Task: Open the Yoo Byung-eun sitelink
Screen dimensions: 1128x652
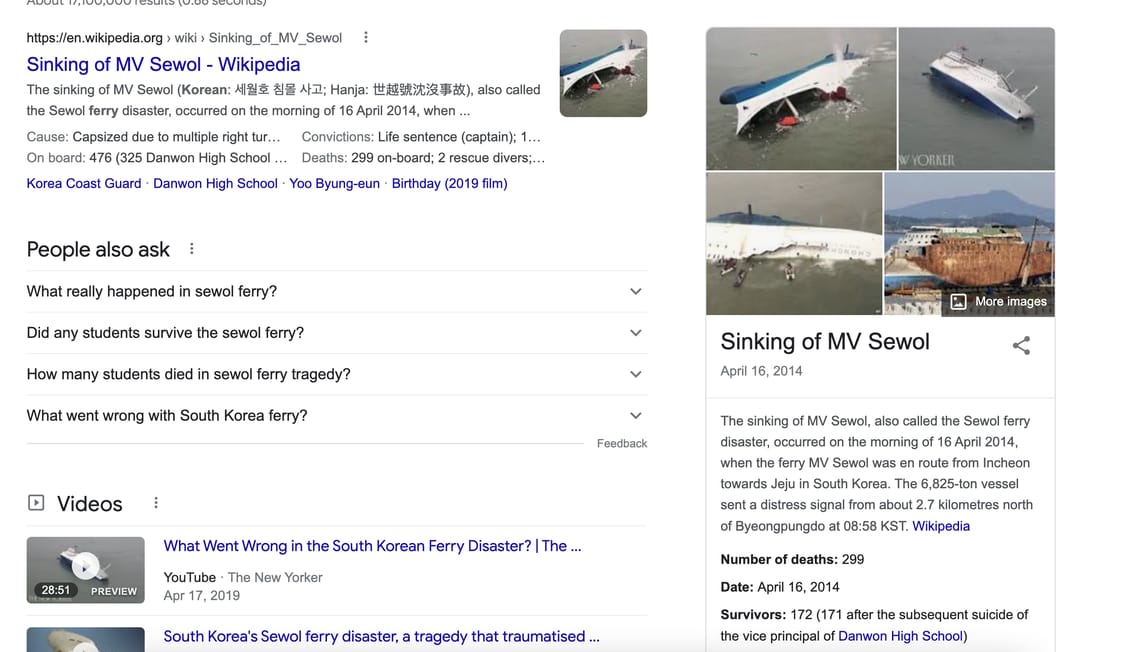Action: tap(334, 183)
